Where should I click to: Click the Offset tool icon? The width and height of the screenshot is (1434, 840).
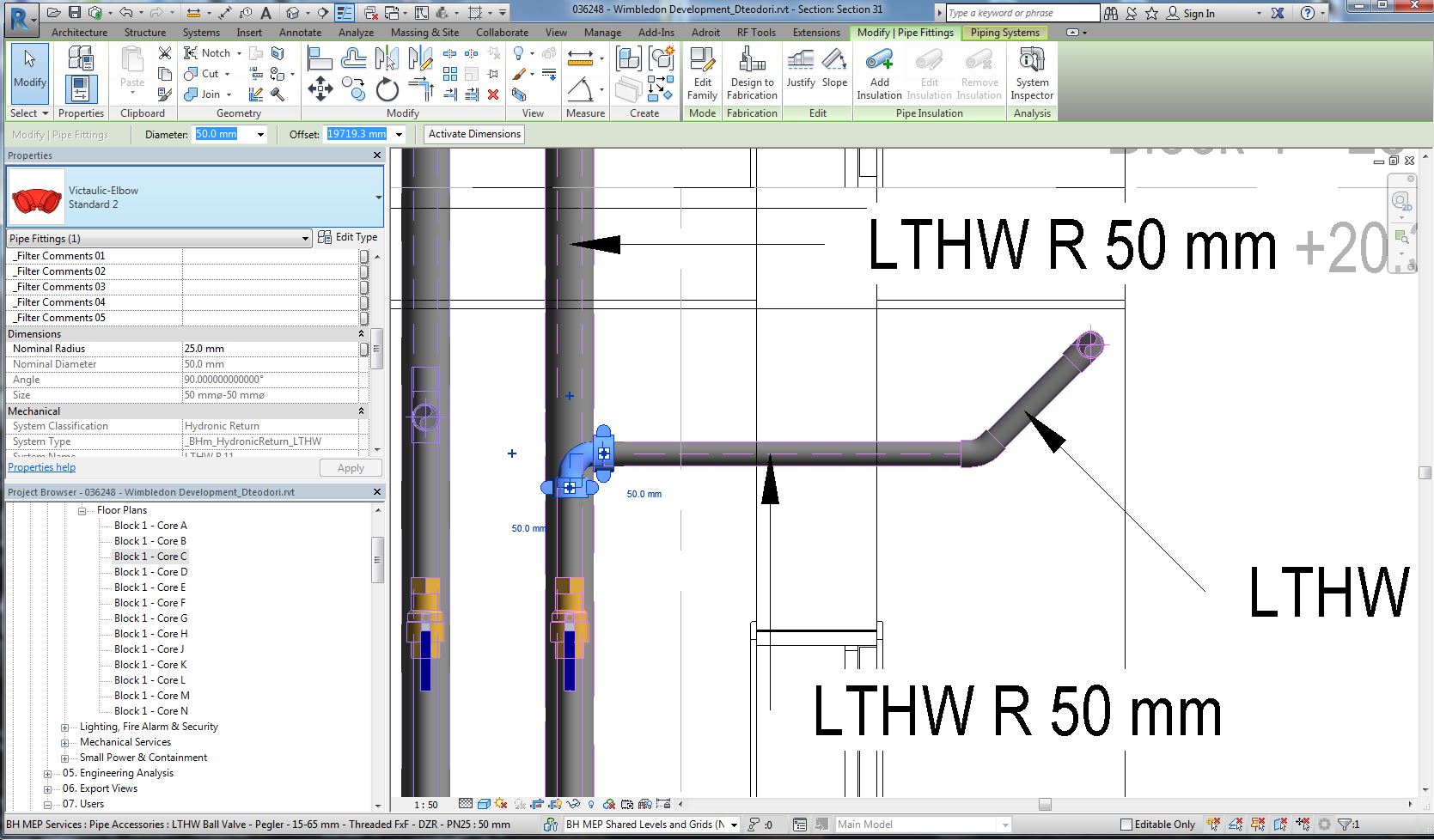(x=353, y=58)
